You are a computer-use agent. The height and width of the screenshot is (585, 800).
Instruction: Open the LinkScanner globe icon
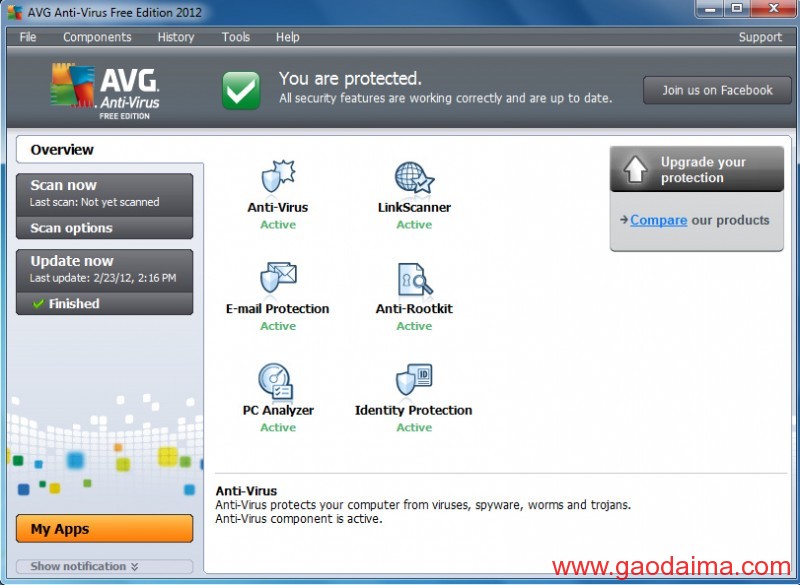(x=414, y=177)
